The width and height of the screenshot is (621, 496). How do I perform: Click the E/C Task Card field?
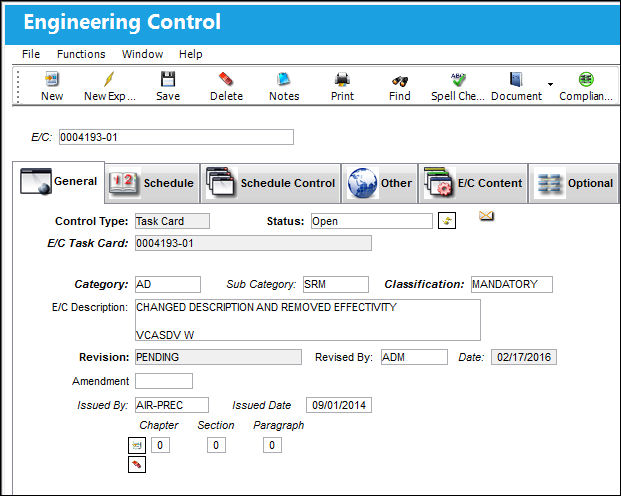(253, 243)
